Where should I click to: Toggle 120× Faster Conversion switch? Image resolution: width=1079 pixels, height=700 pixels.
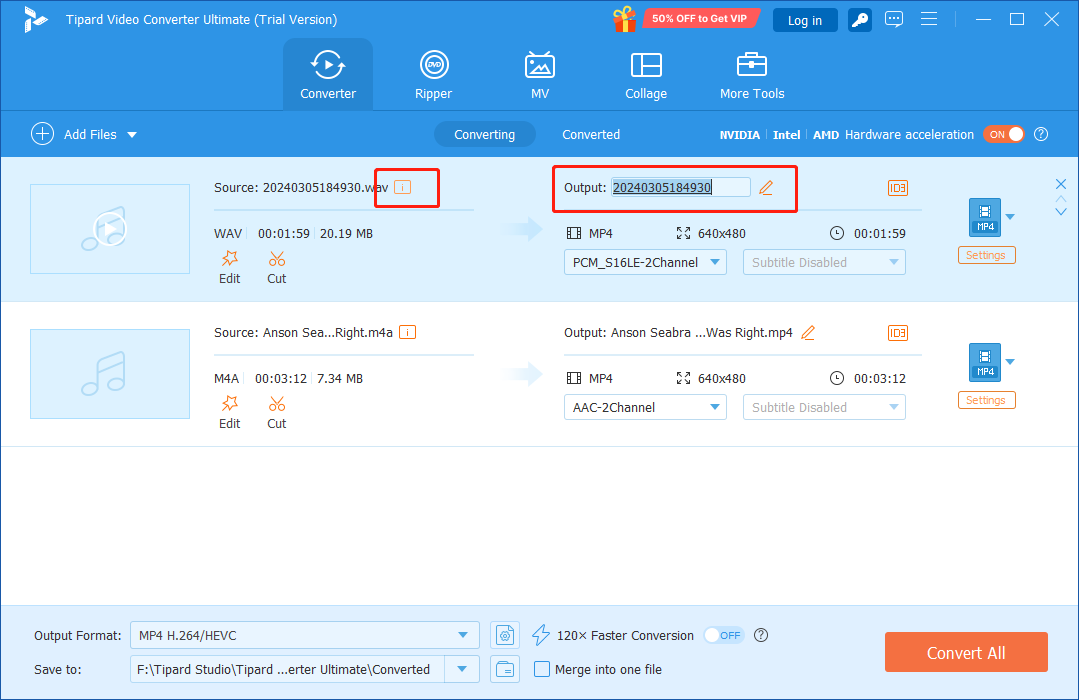pyautogui.click(x=724, y=635)
